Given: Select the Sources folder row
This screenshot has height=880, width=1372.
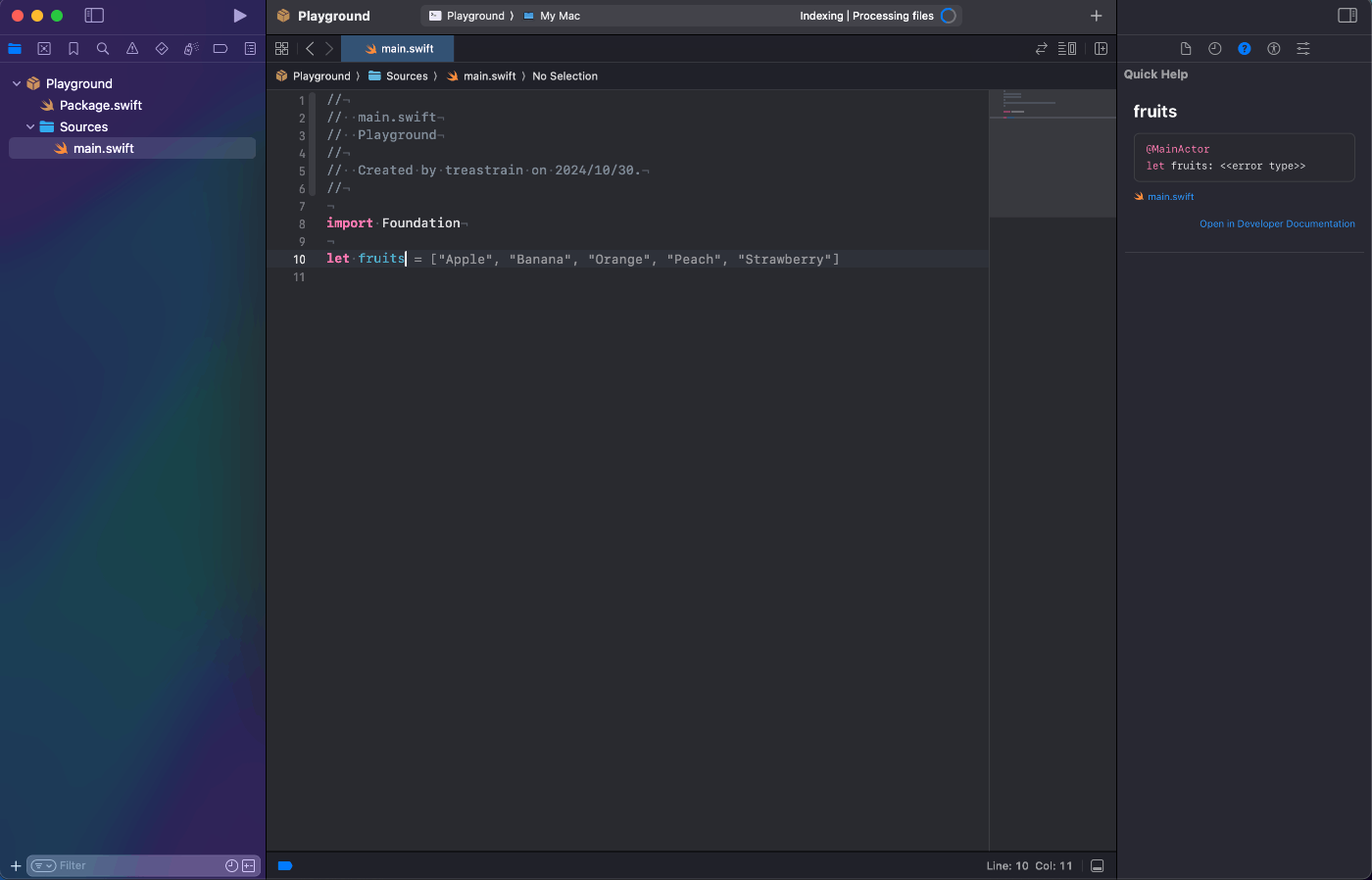Looking at the screenshot, I should coord(132,126).
